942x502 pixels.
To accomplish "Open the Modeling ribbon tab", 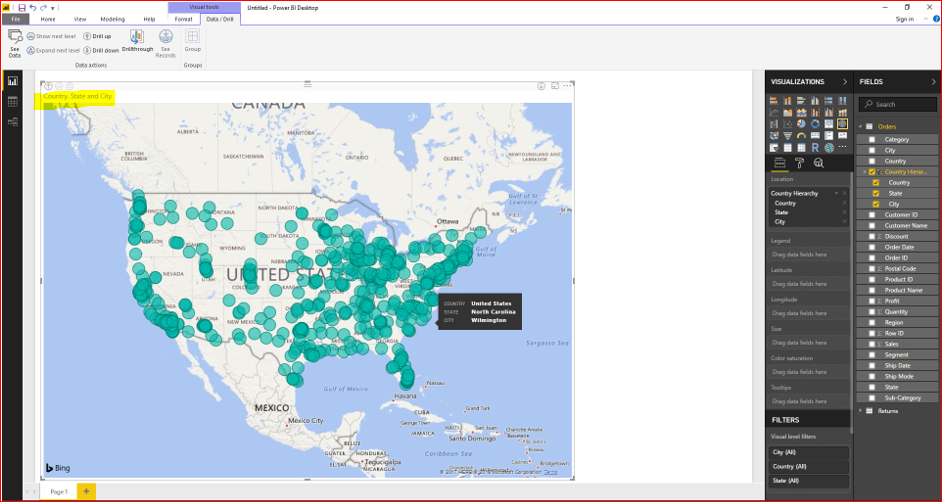I will (112, 19).
